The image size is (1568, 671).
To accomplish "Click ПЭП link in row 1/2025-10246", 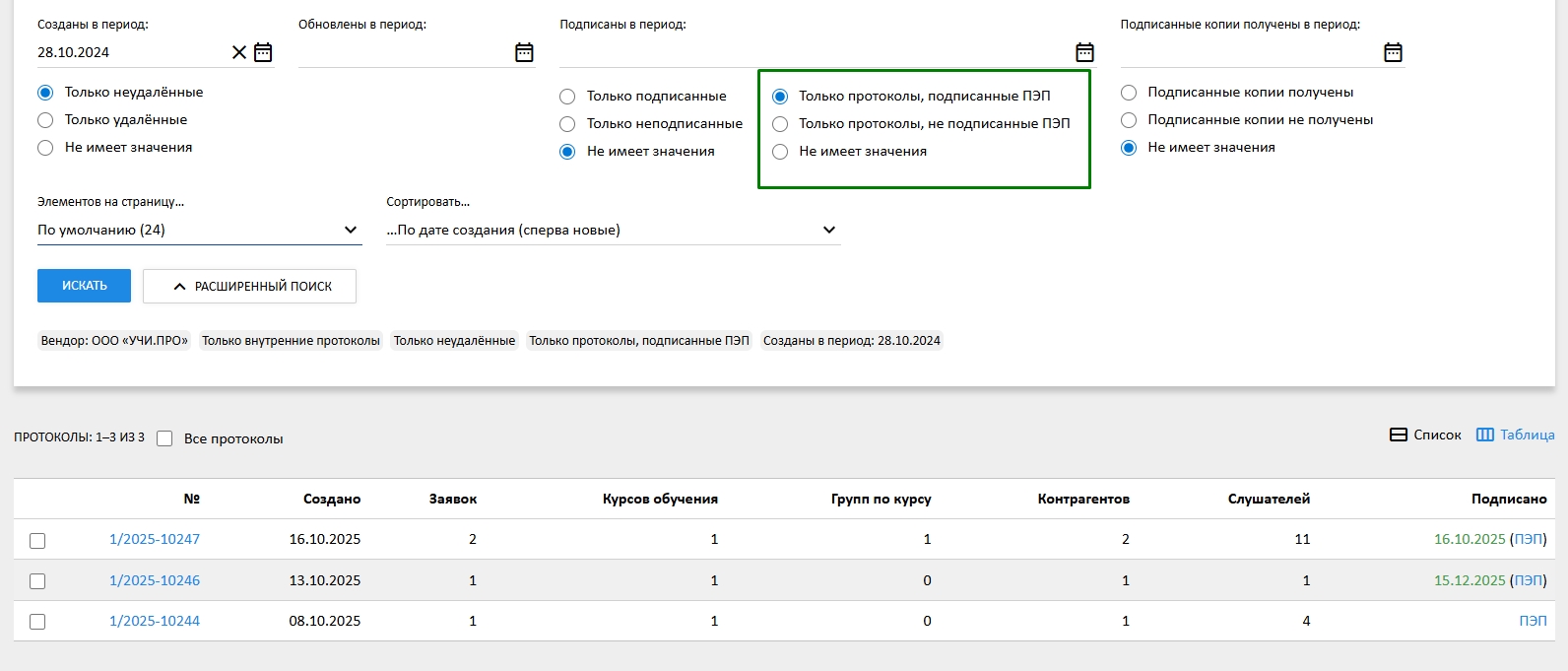I will coord(1528,580).
